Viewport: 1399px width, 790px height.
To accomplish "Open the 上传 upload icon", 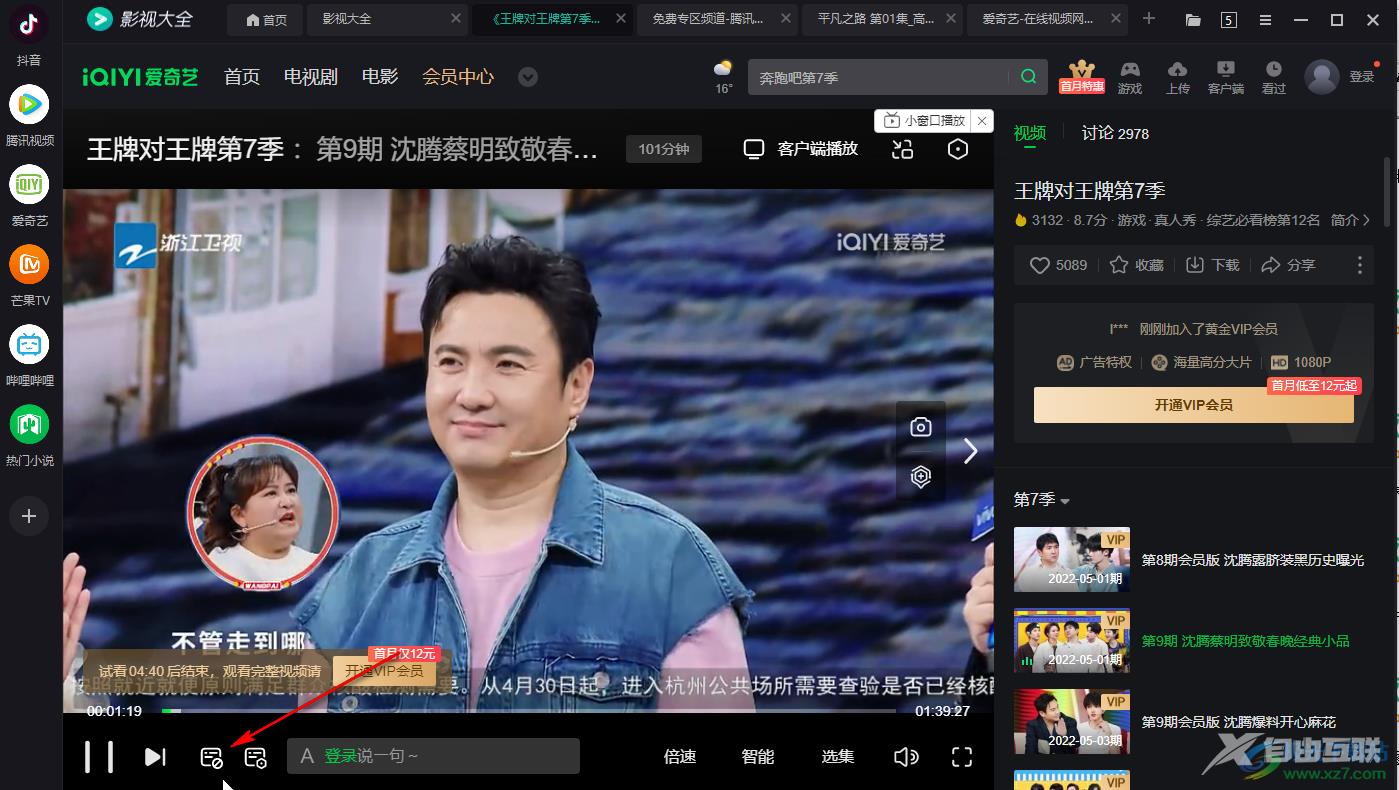I will pyautogui.click(x=1178, y=76).
